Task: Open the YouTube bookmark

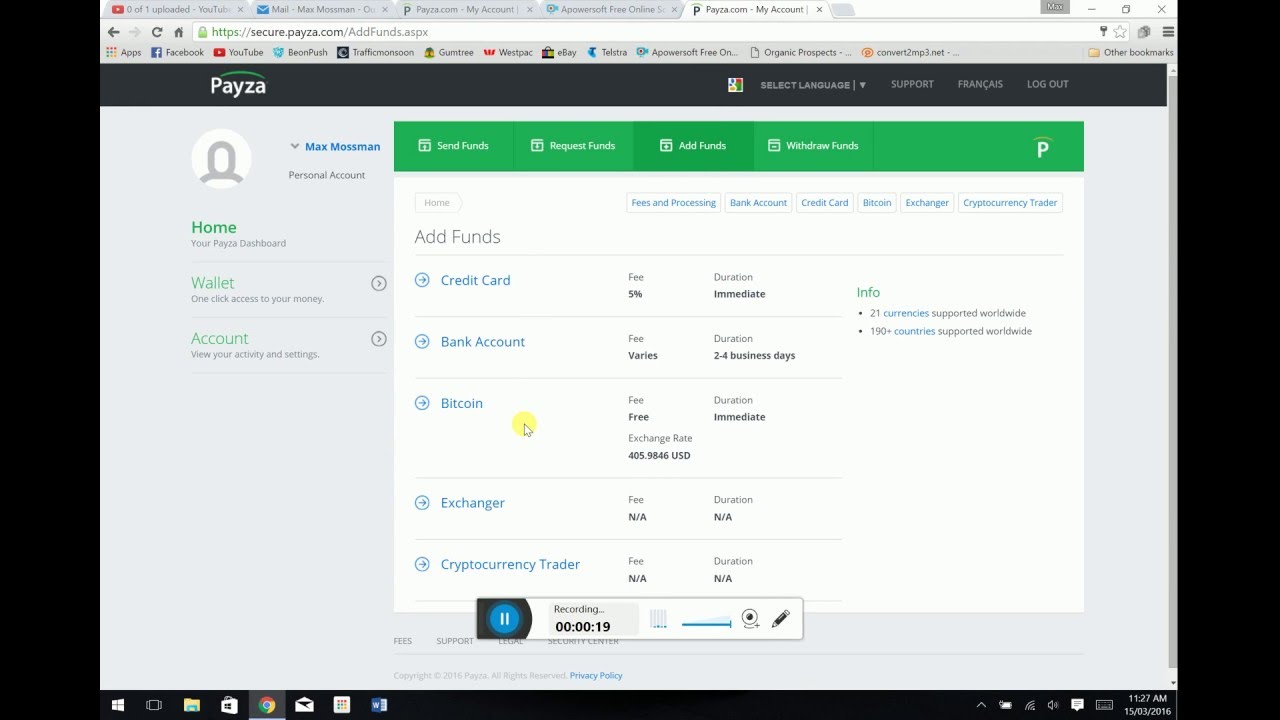Action: [238, 52]
